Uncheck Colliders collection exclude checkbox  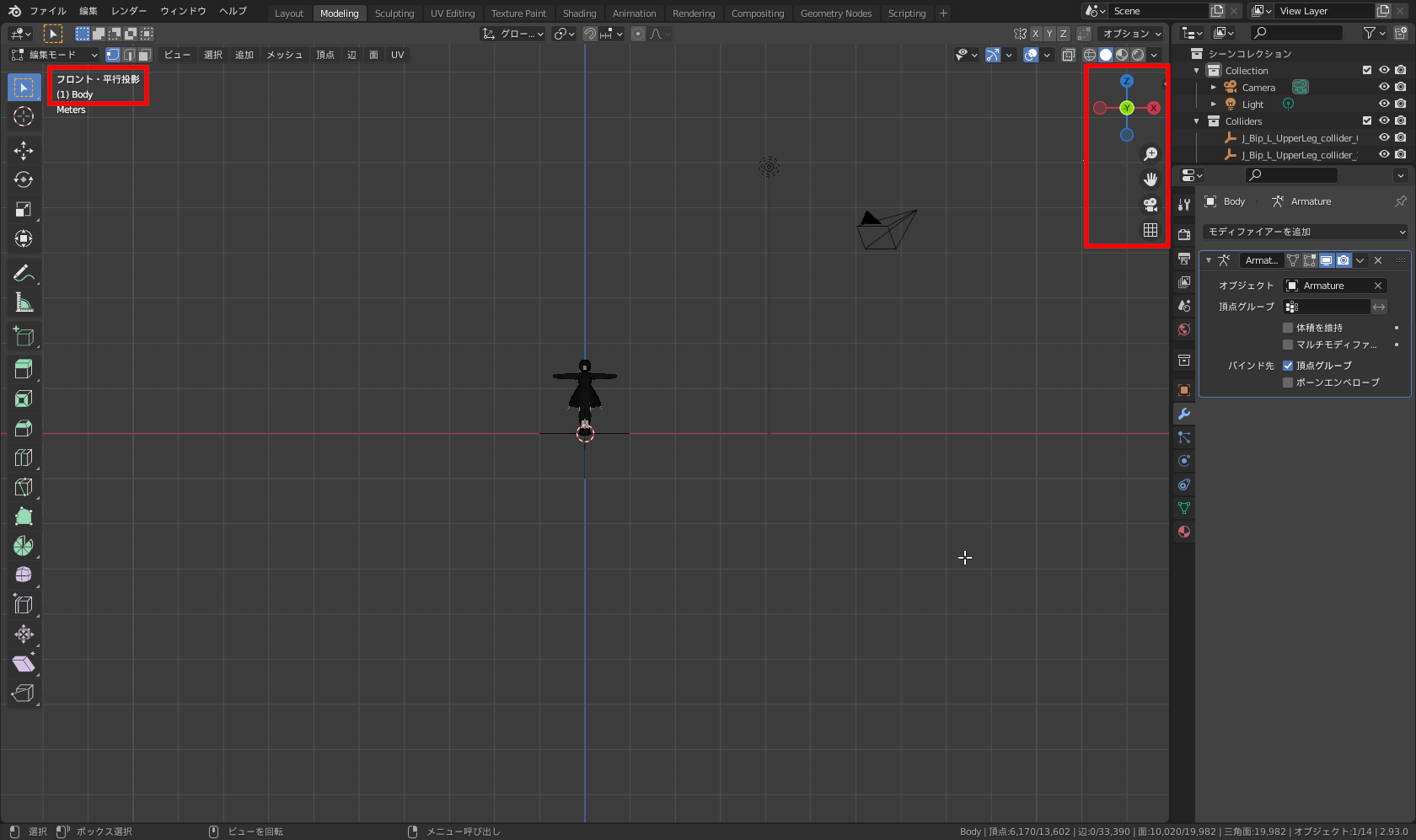pos(1367,121)
